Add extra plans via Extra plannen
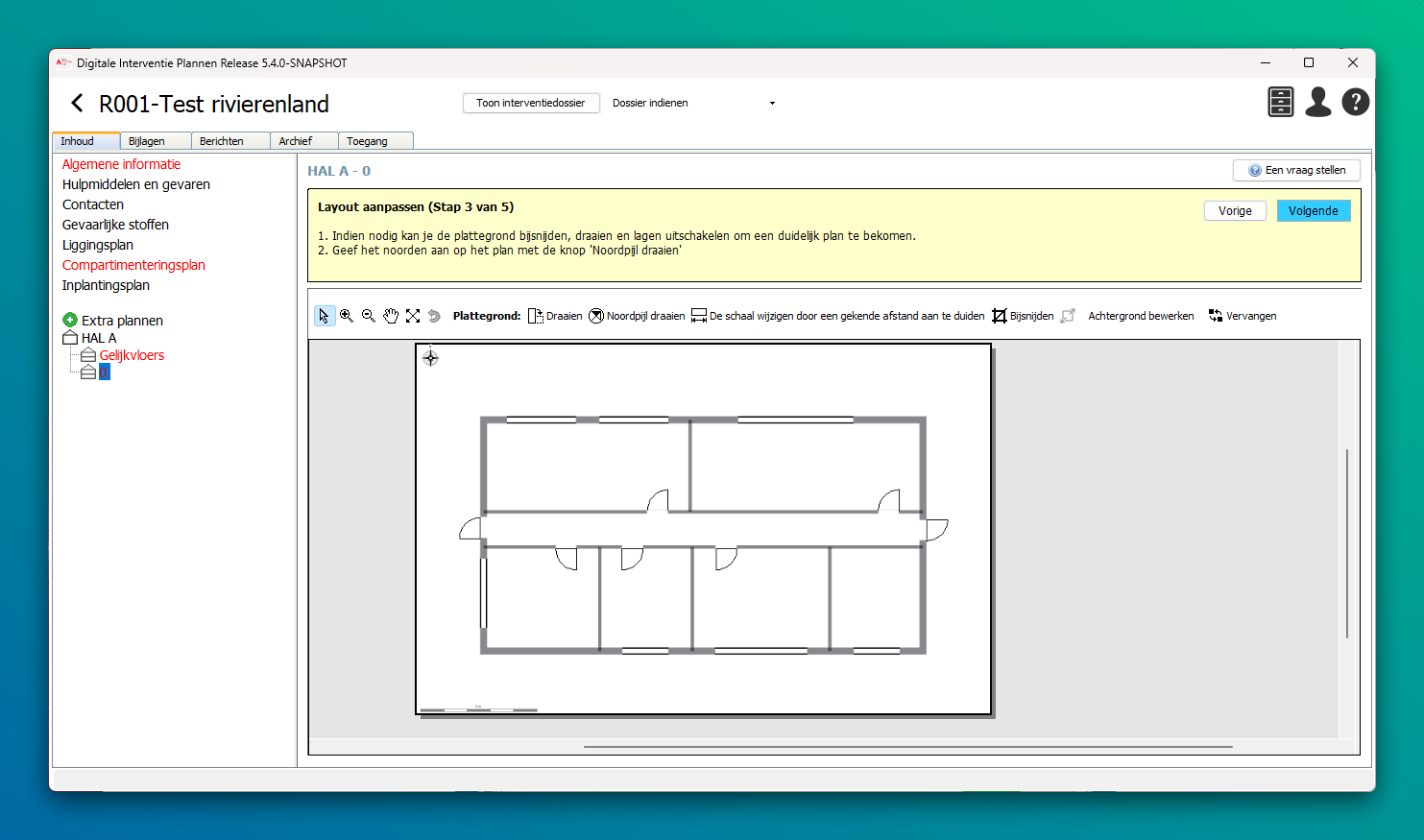The image size is (1424, 840). 112,321
